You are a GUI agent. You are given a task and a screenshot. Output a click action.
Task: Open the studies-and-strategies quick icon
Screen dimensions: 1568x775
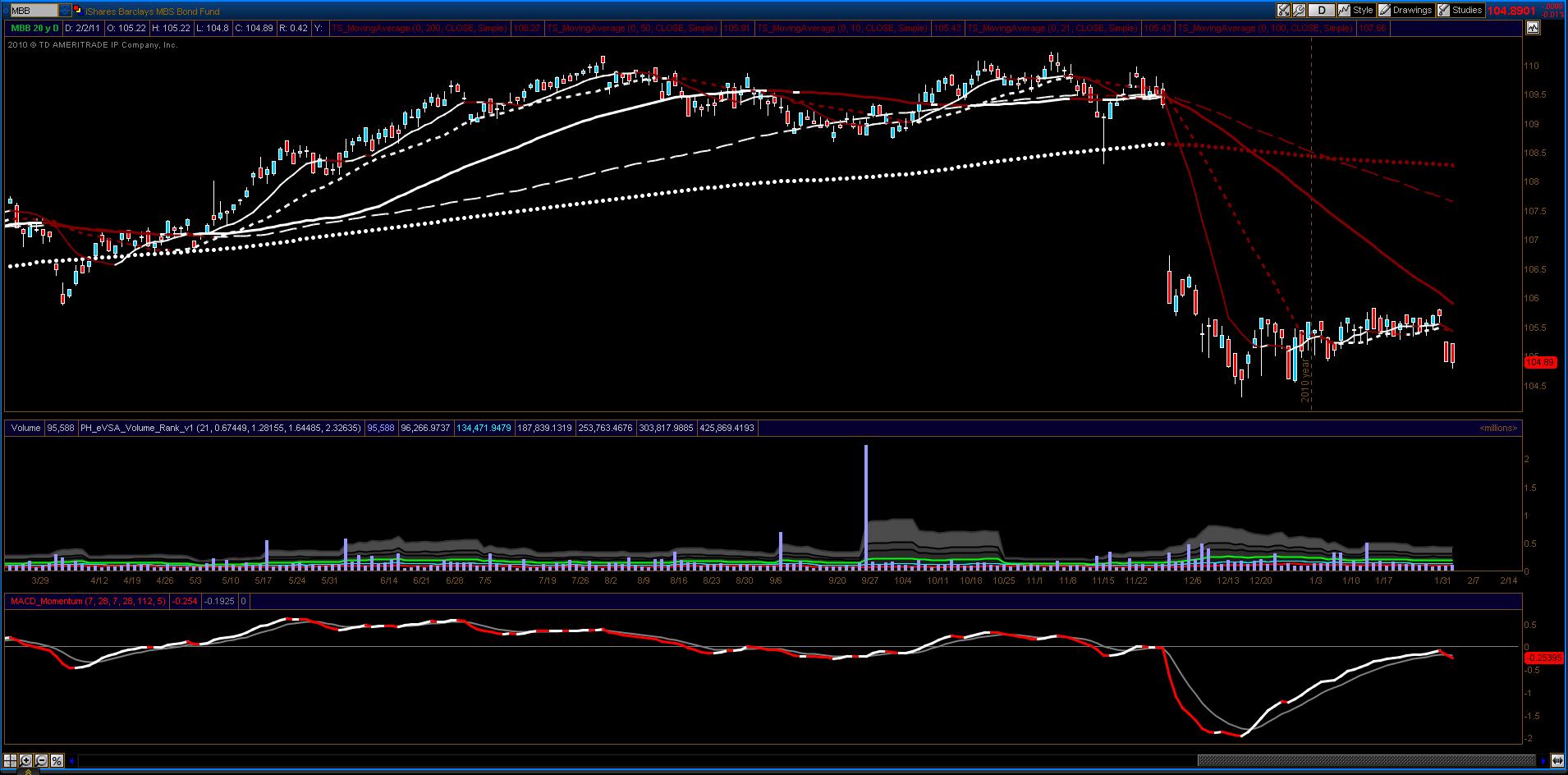point(1283,11)
